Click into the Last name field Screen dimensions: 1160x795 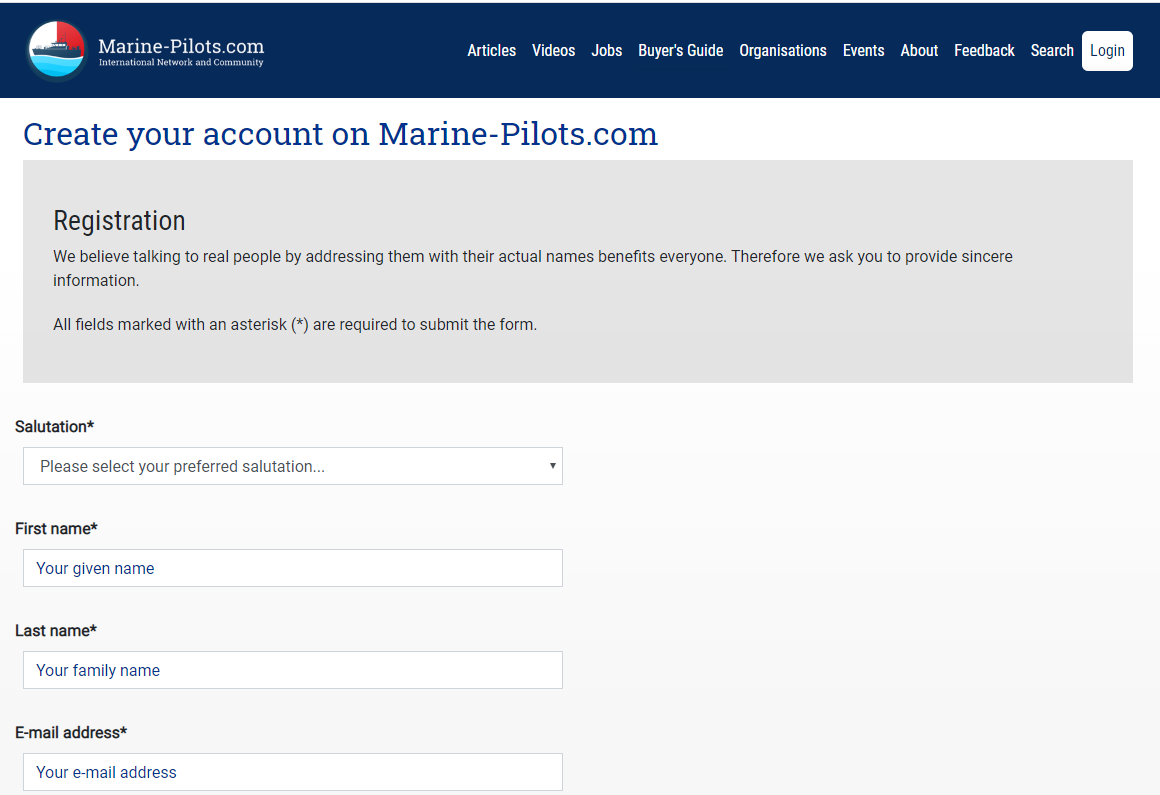coord(292,670)
